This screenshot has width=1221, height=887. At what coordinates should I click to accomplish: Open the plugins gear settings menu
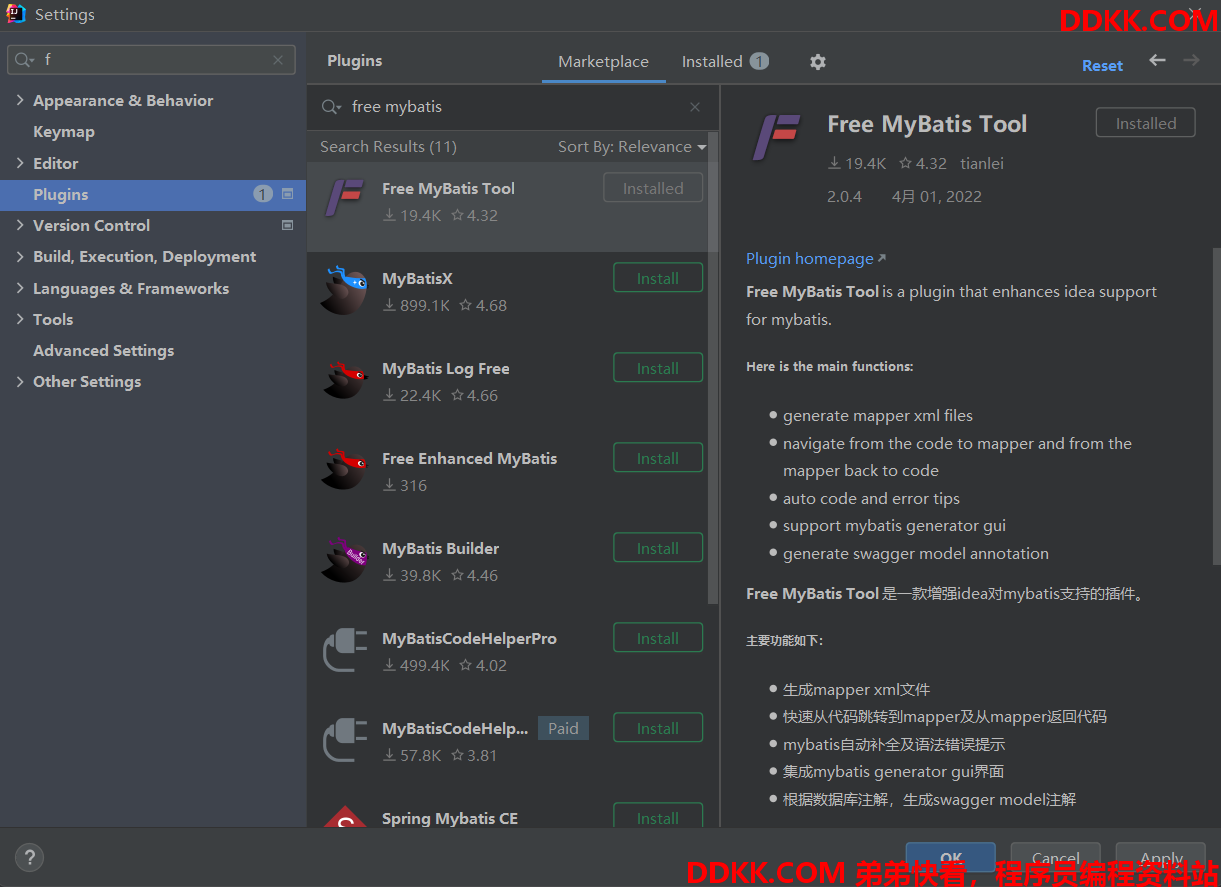[818, 62]
